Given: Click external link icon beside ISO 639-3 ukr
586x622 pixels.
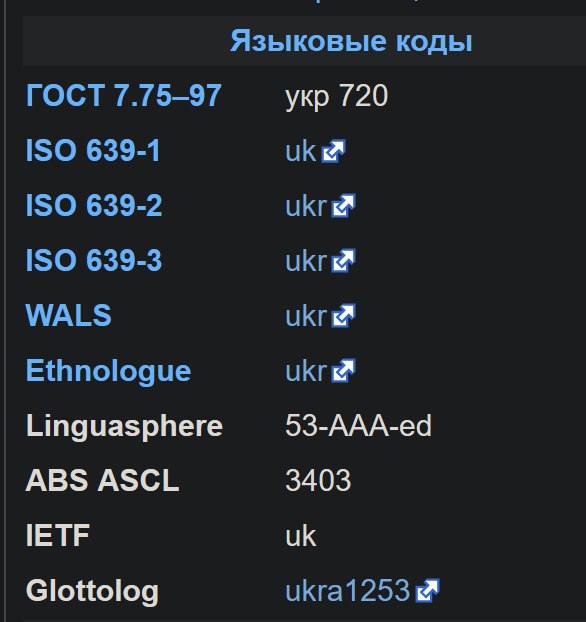Looking at the screenshot, I should click(x=344, y=261).
